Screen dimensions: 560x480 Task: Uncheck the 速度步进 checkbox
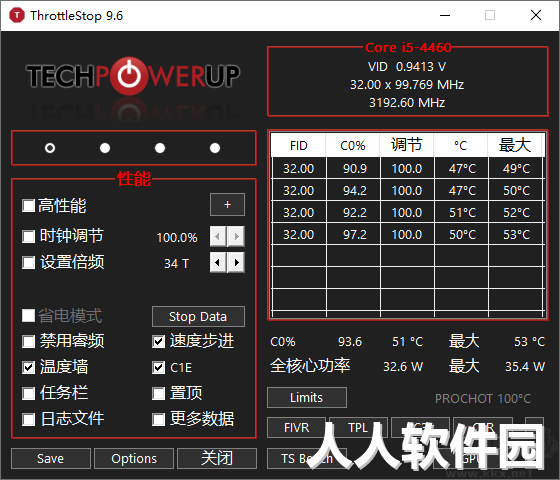[x=158, y=341]
